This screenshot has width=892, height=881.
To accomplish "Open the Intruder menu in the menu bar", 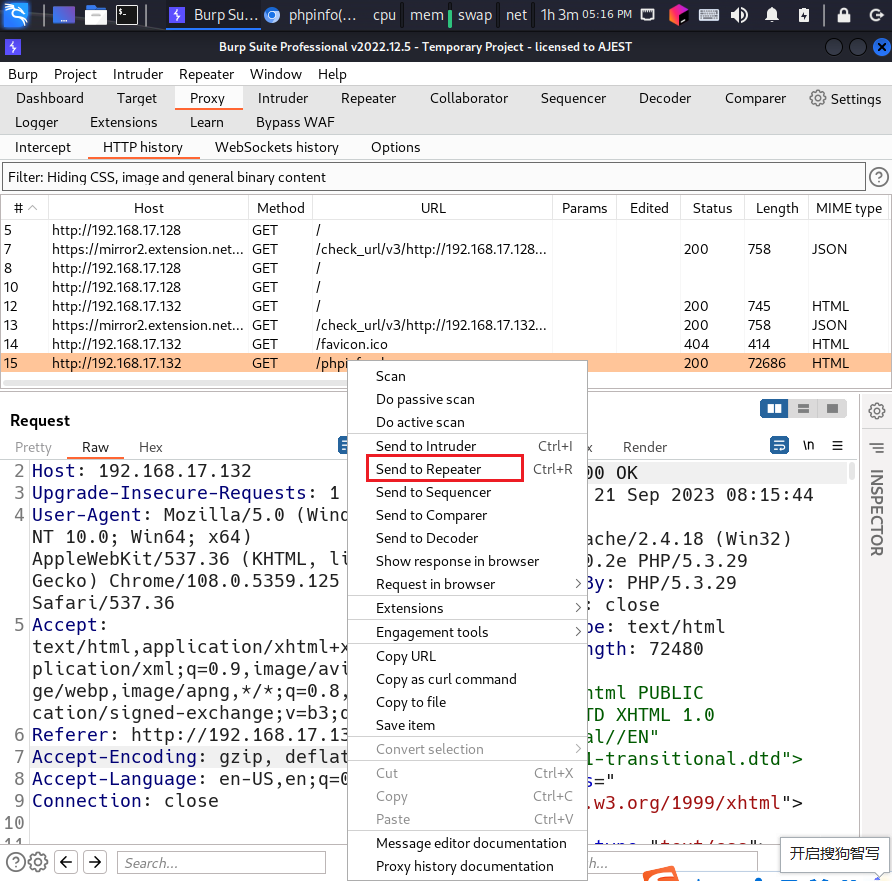I will [138, 75].
